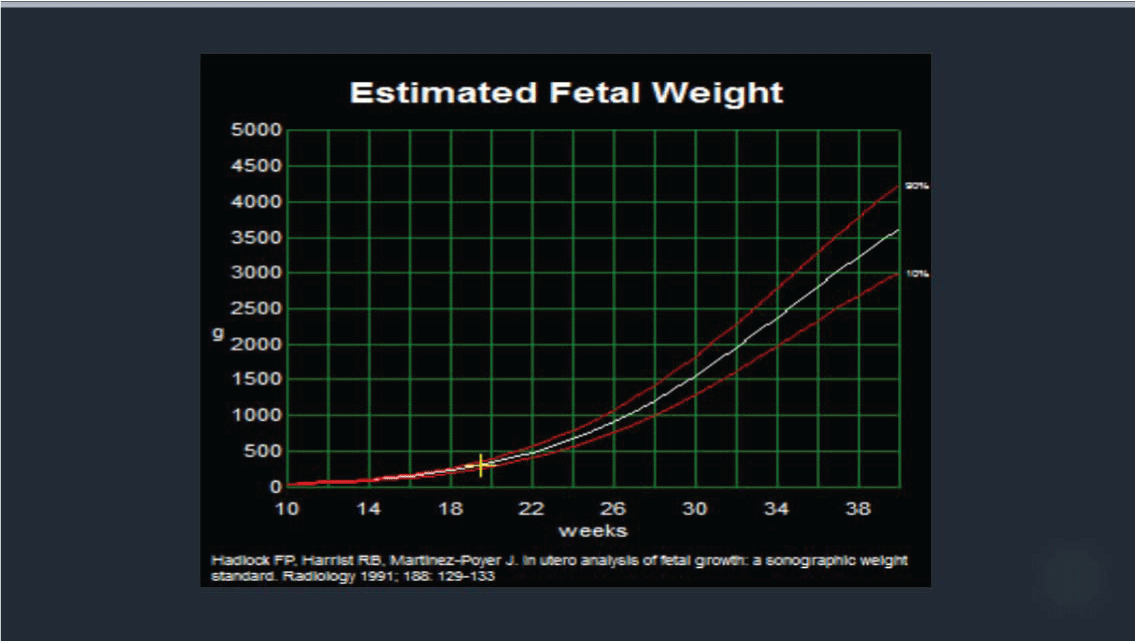The width and height of the screenshot is (1135, 641).
Task: Select the 1000 gram axis label
Action: (x=255, y=416)
